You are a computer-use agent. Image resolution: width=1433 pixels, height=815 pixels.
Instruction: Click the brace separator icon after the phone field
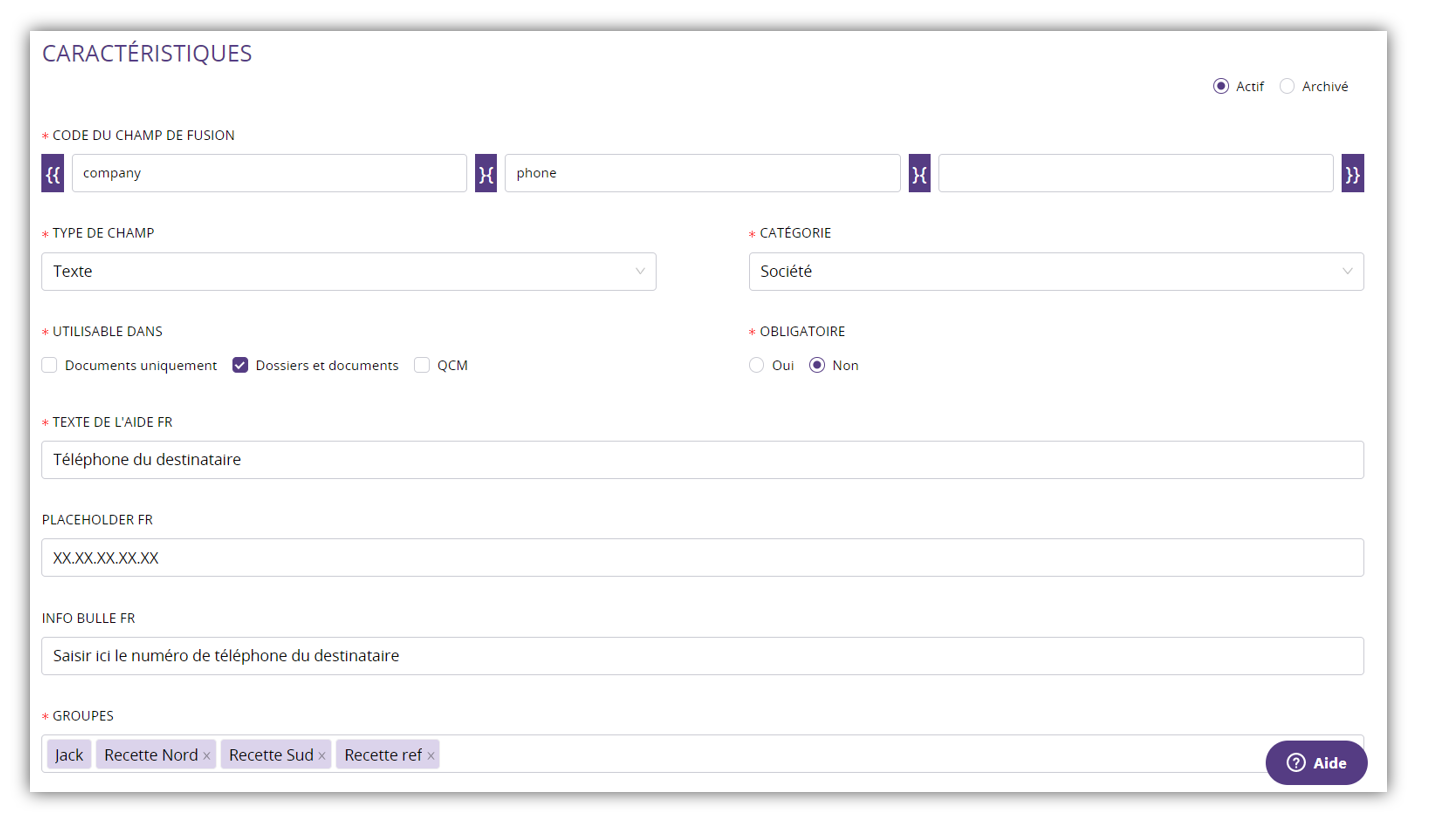[920, 173]
